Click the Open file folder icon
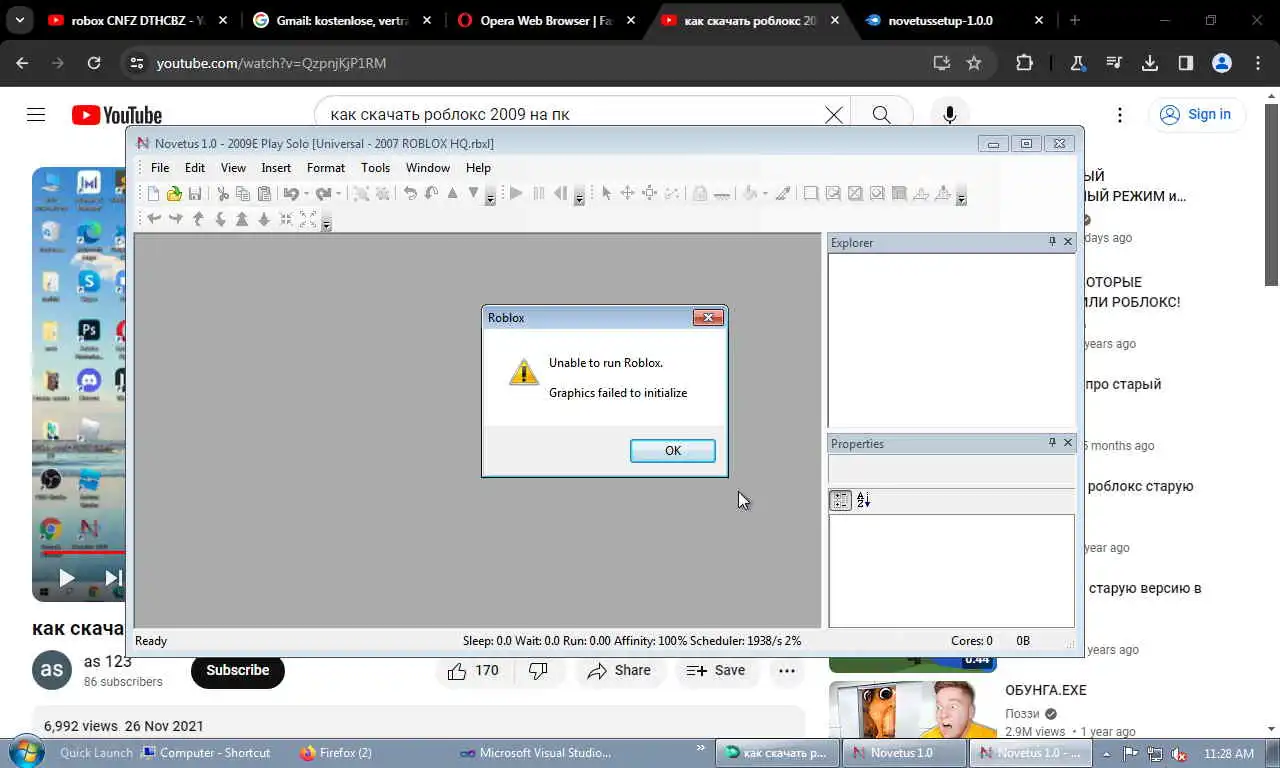 174,194
